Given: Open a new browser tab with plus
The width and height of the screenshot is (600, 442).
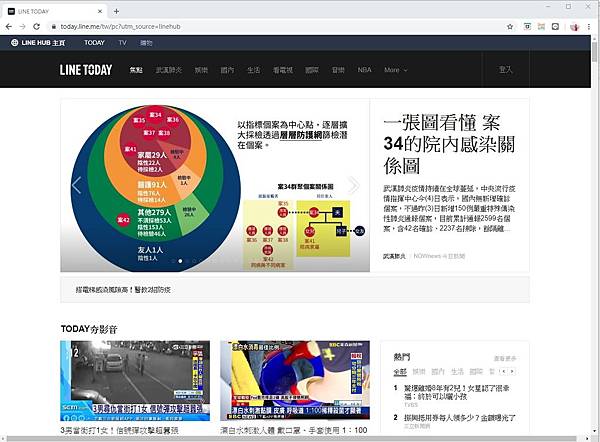Looking at the screenshot, I should tap(116, 11).
